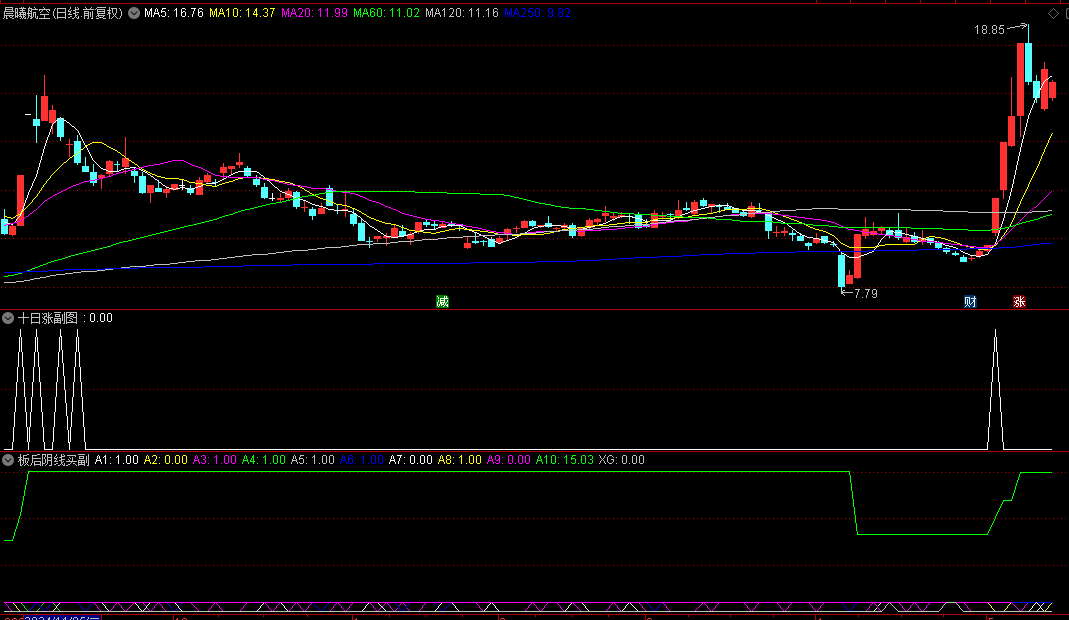Screen dimensions: 1069x620
Task: Select the green MA60: 11.02 label
Action: pyautogui.click(x=387, y=13)
